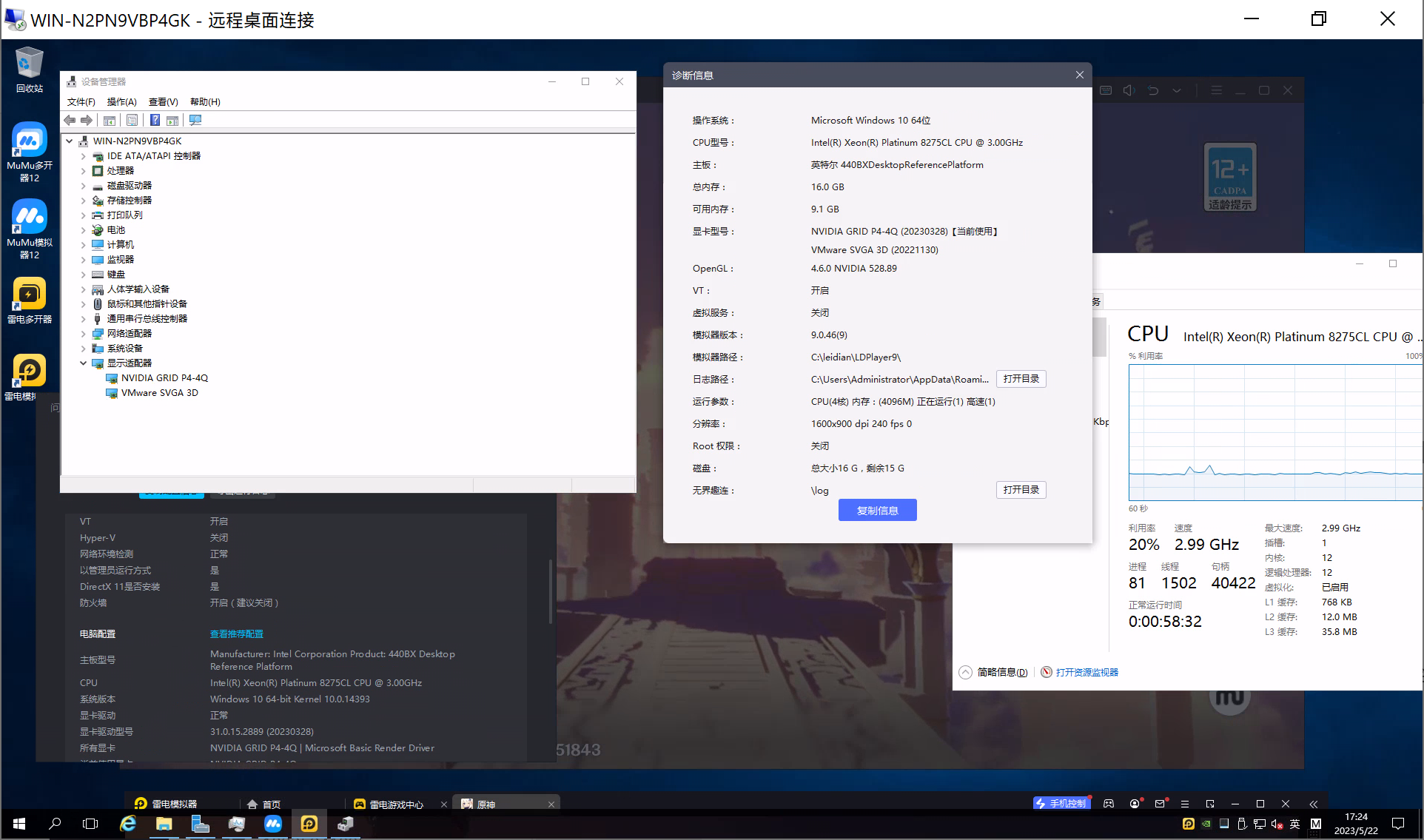Viewport: 1424px width, 840px height.
Task: Open the LDPlayer hamburger menu icon
Action: pos(1185,804)
